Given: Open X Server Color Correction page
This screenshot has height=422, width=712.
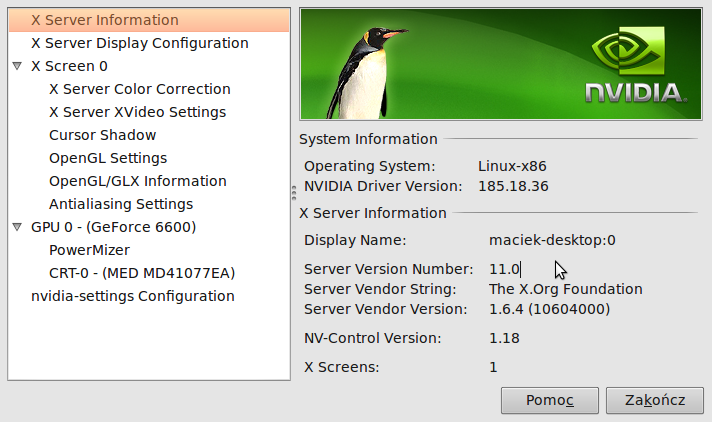Looking at the screenshot, I should click(139, 89).
